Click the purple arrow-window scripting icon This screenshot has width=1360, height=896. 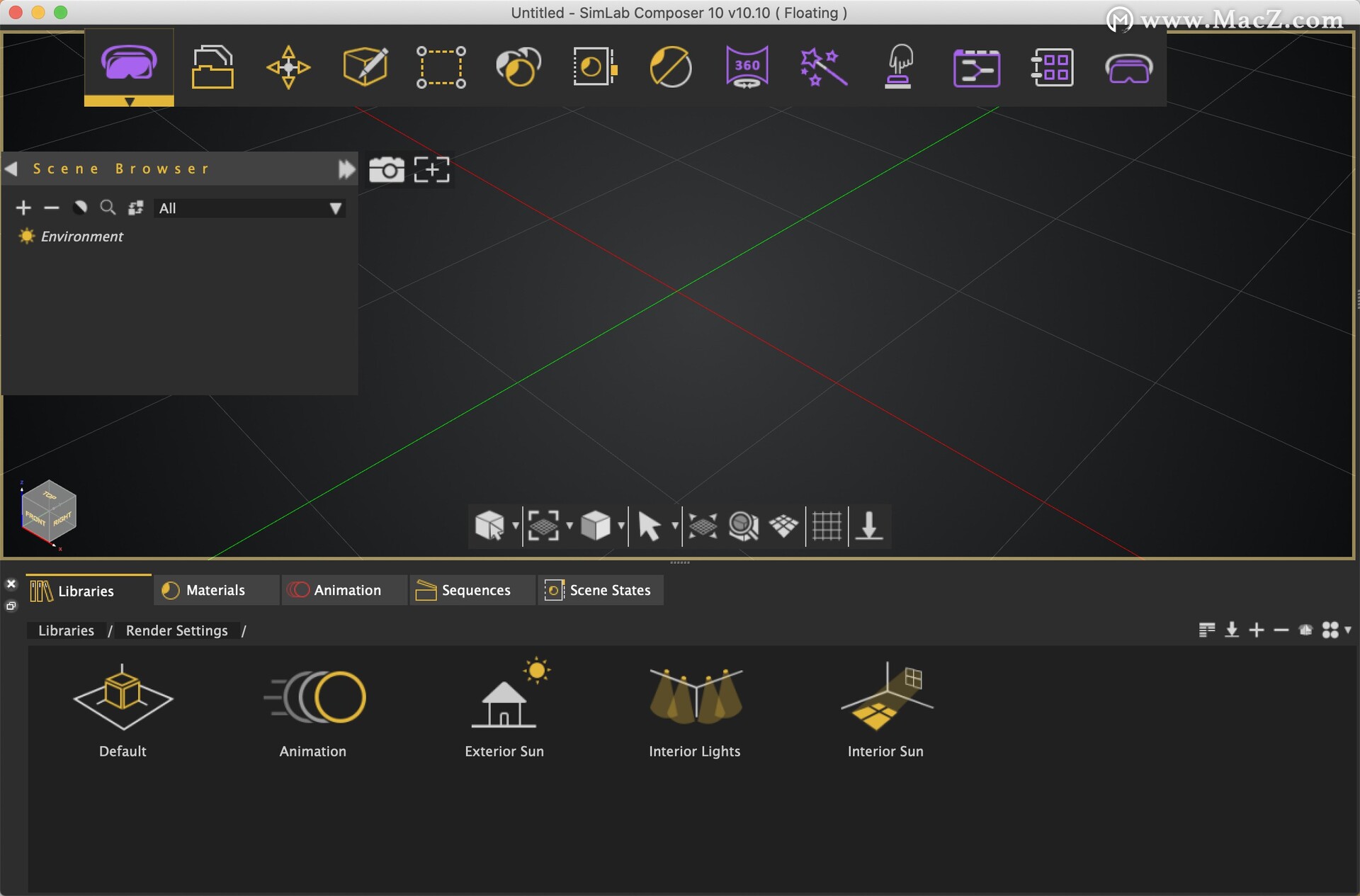[x=976, y=68]
